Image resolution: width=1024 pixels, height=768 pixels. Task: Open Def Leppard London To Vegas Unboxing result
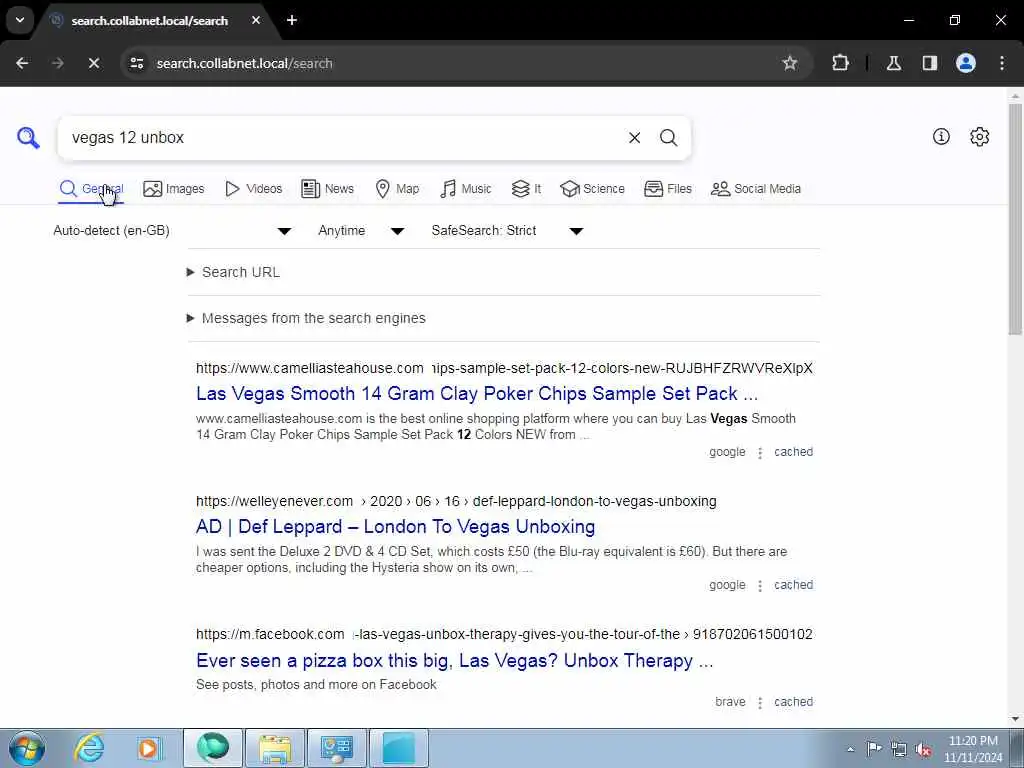[395, 526]
